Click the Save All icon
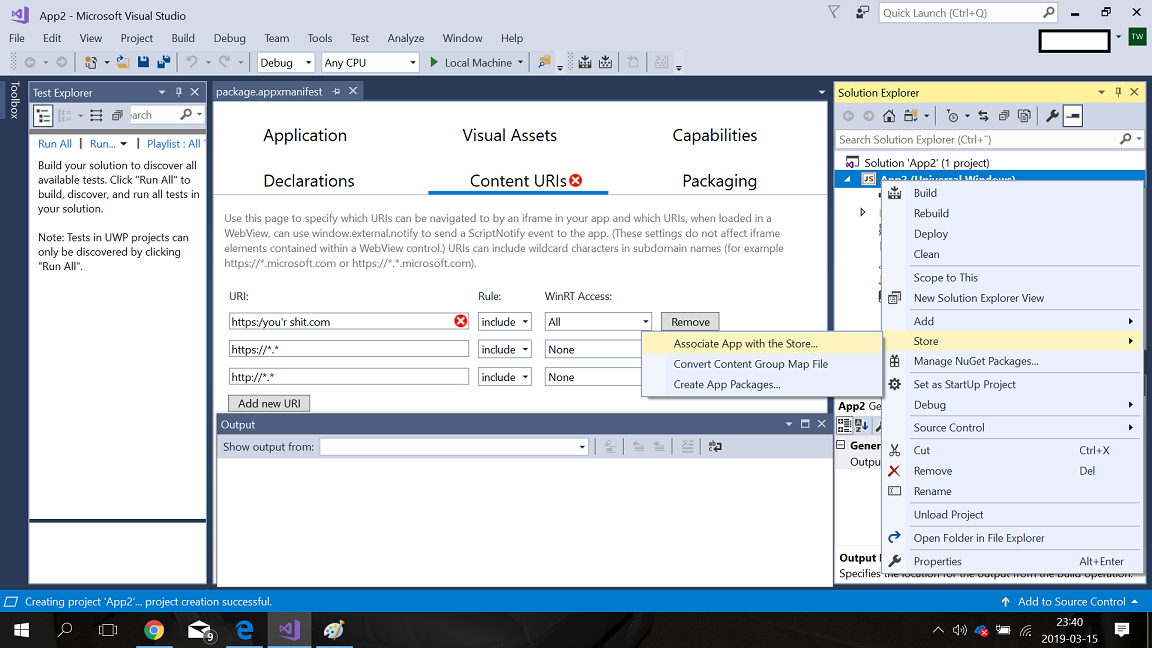Viewport: 1152px width, 648px height. 163,62
